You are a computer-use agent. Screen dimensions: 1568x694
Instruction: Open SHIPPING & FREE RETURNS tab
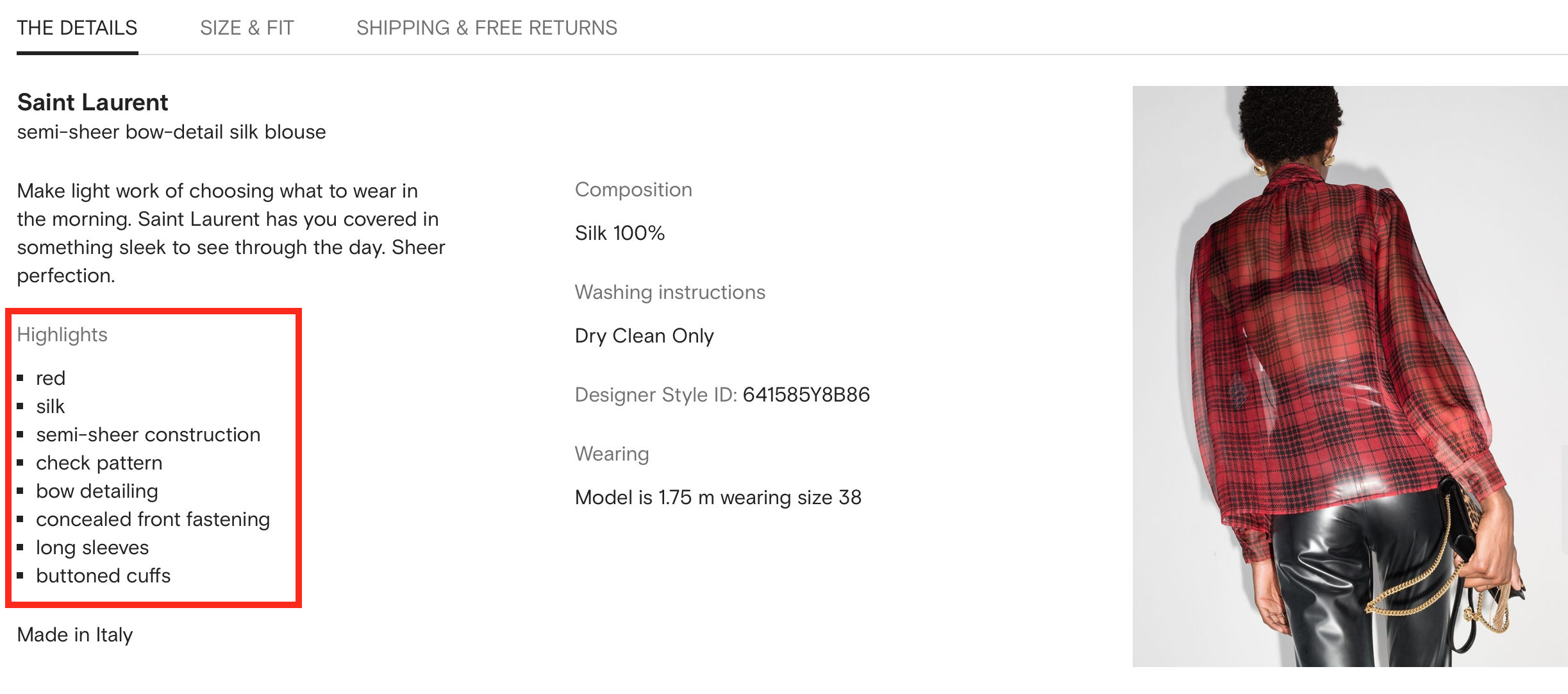(x=487, y=28)
